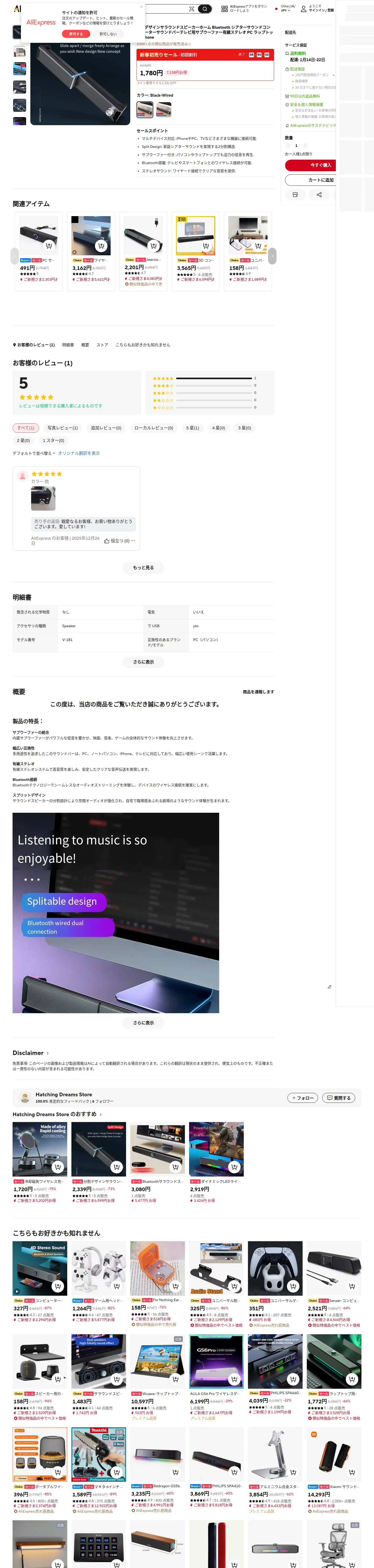Jump to ストア section tab
Image resolution: width=374 pixels, height=1568 pixels.
(102, 345)
